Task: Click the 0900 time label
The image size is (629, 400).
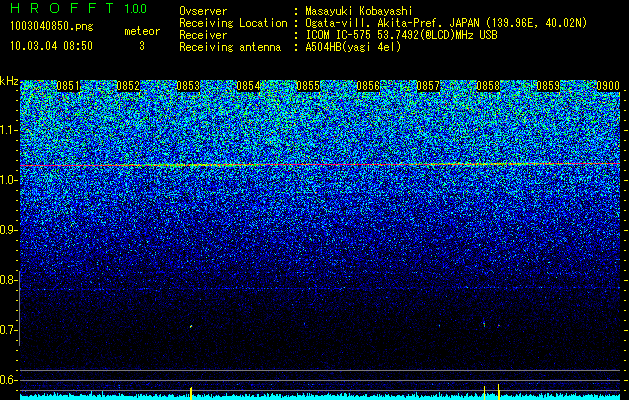Action: point(608,86)
